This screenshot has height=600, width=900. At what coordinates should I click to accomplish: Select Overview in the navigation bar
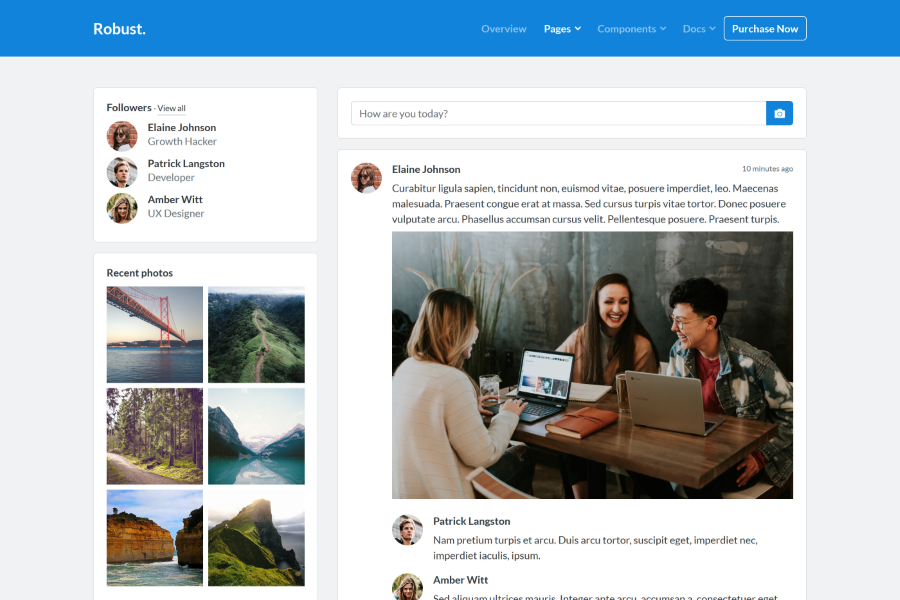[x=503, y=28]
